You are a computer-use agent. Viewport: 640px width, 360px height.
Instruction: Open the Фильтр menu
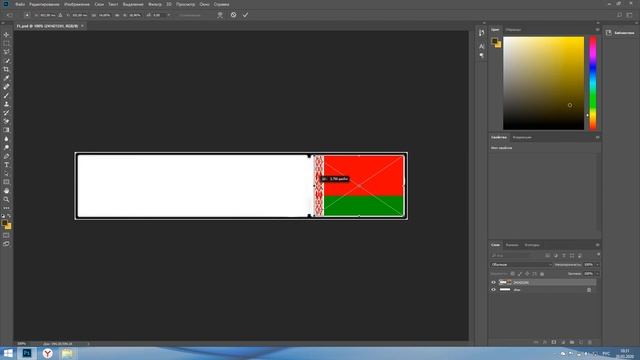(x=155, y=4)
